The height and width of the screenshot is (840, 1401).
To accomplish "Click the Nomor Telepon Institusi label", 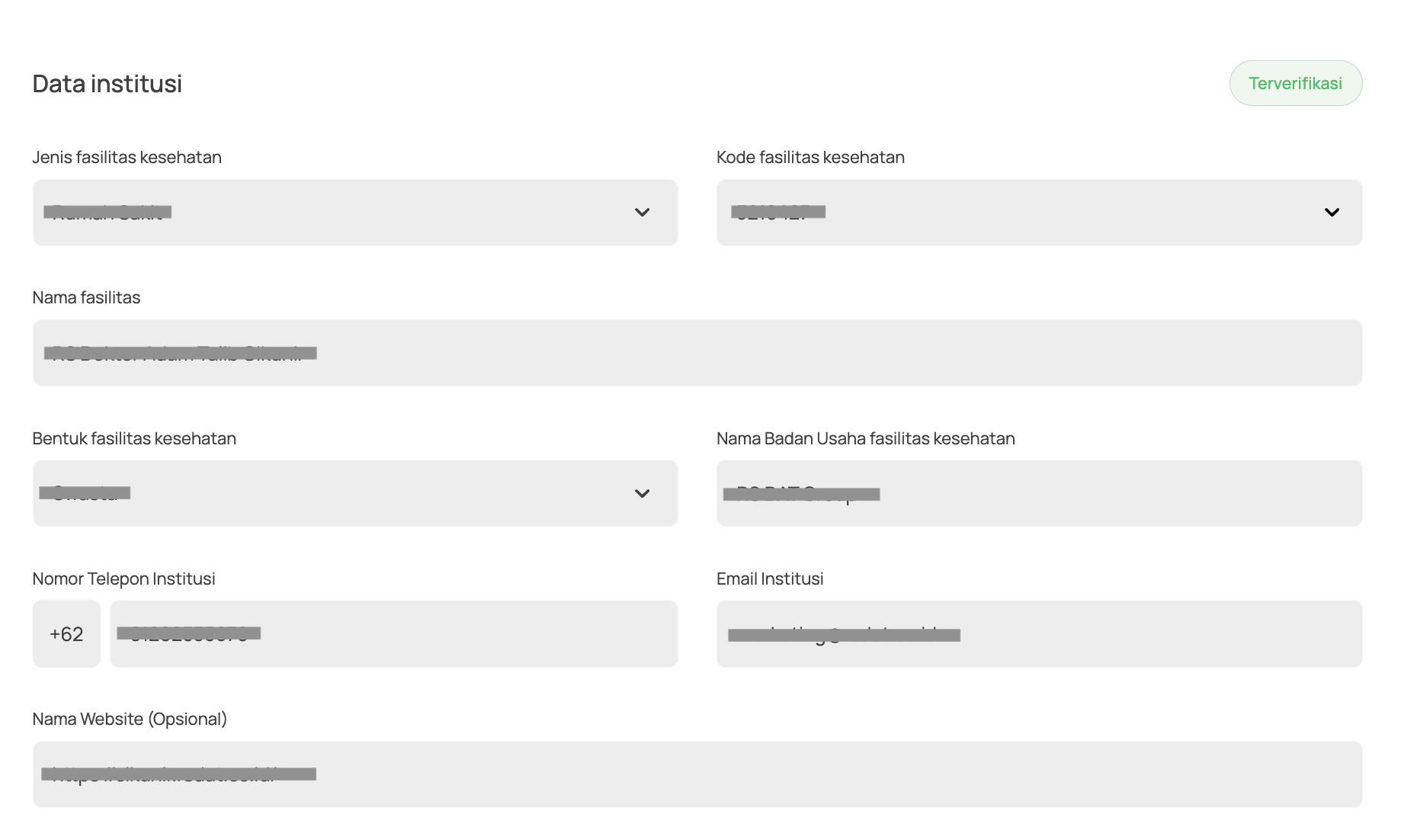I will point(123,579).
